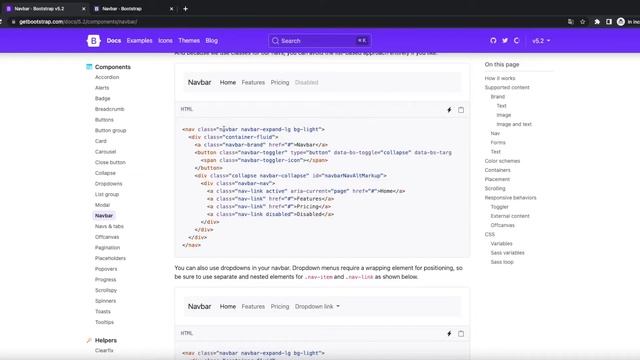Open Close button in sidebar

point(110,162)
